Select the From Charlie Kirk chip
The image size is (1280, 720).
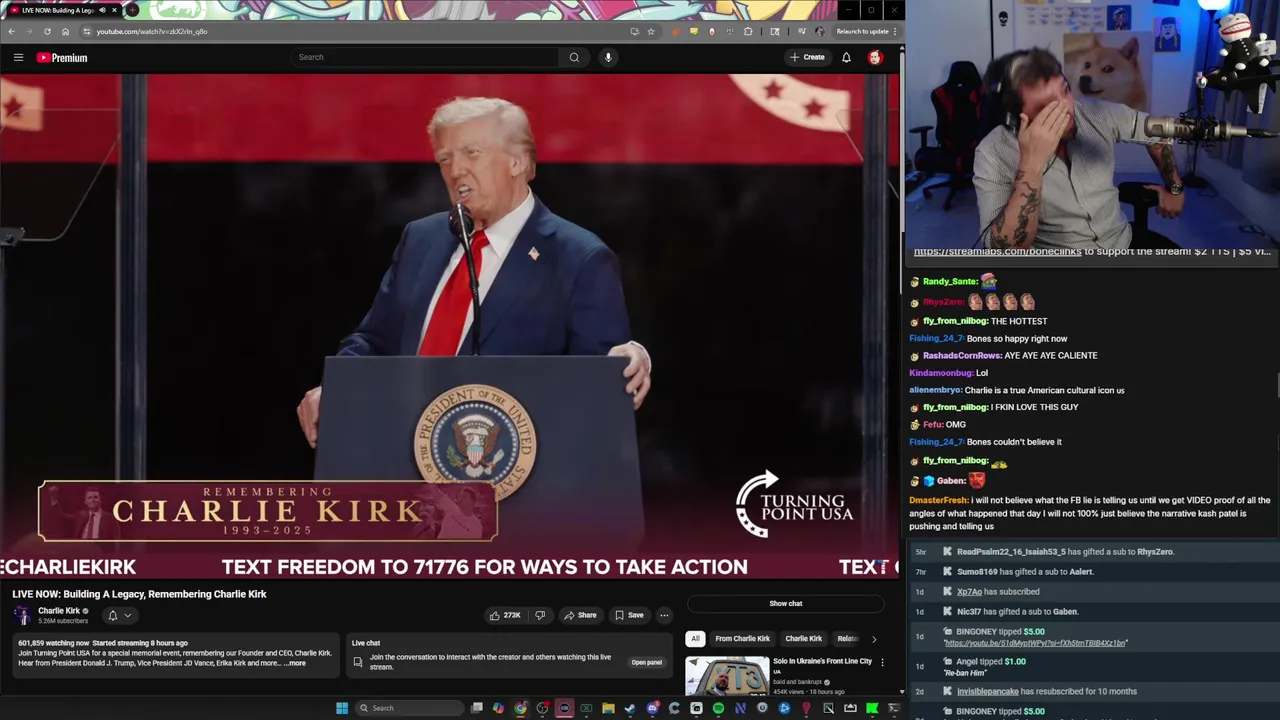tap(742, 638)
